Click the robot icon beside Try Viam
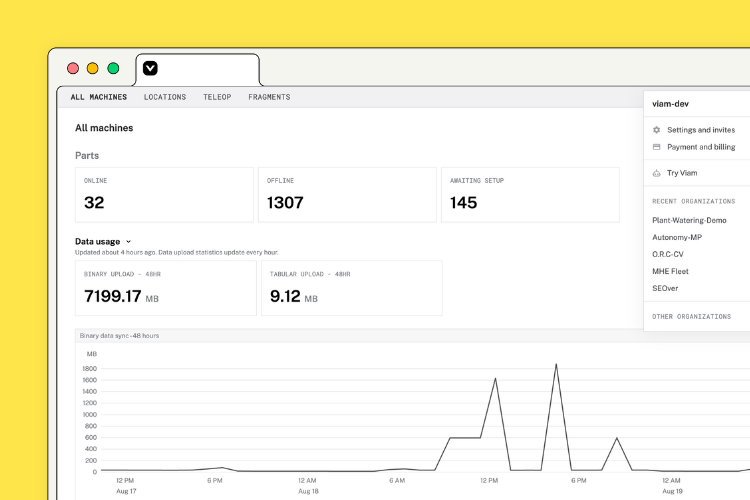This screenshot has width=750, height=500. tap(656, 173)
